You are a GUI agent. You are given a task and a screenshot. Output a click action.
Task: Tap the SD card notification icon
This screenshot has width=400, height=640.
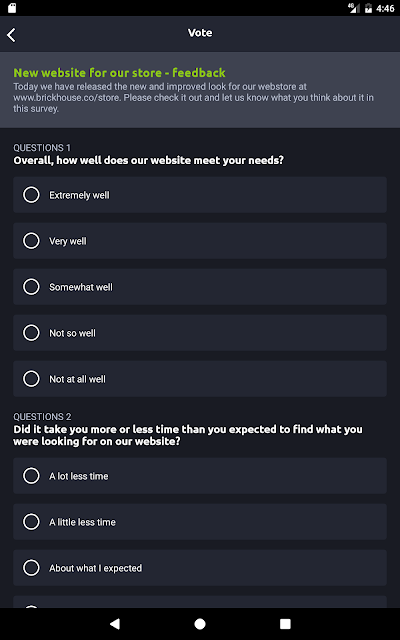pos(12,8)
